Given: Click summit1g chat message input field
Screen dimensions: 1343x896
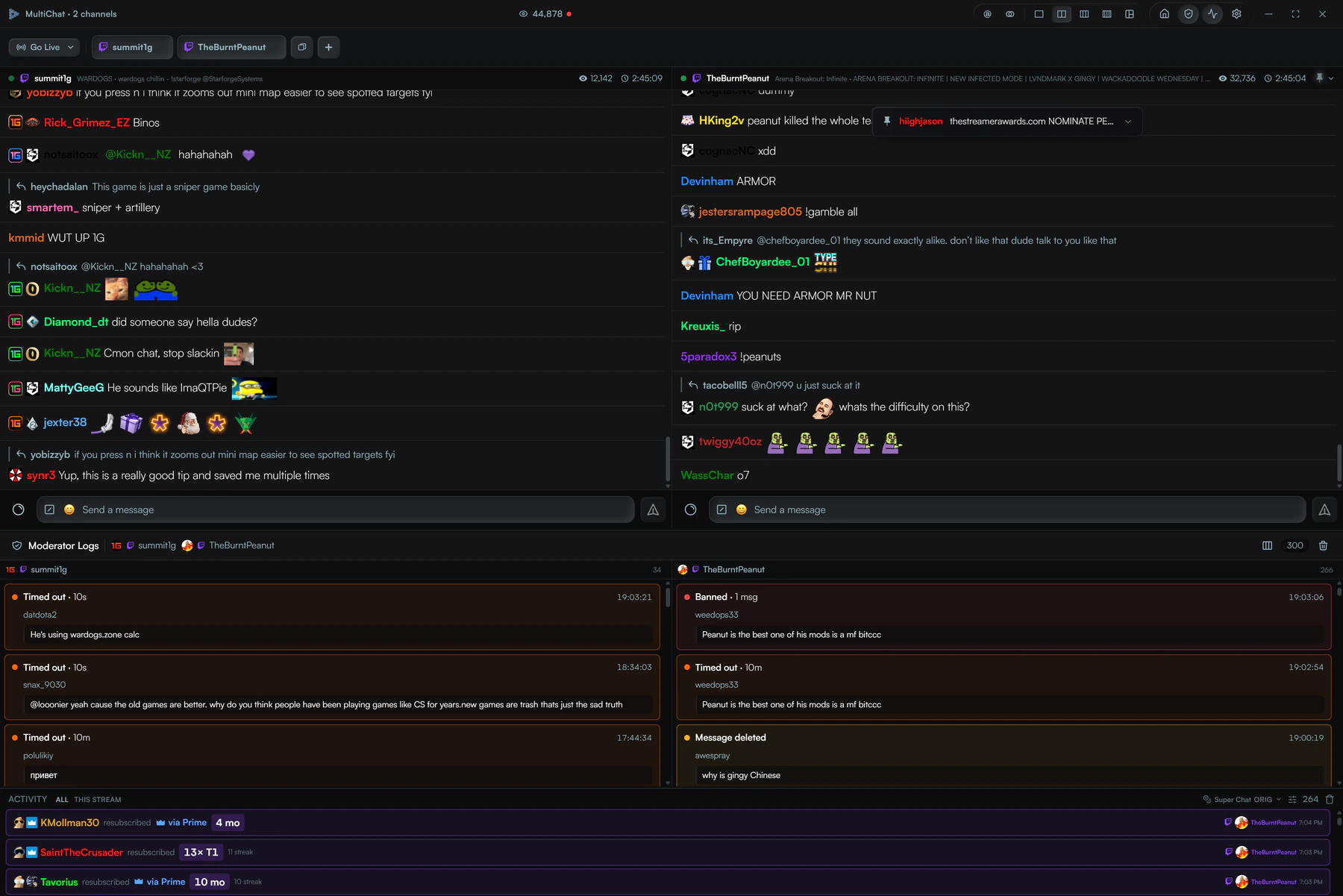Looking at the screenshot, I should tap(335, 510).
